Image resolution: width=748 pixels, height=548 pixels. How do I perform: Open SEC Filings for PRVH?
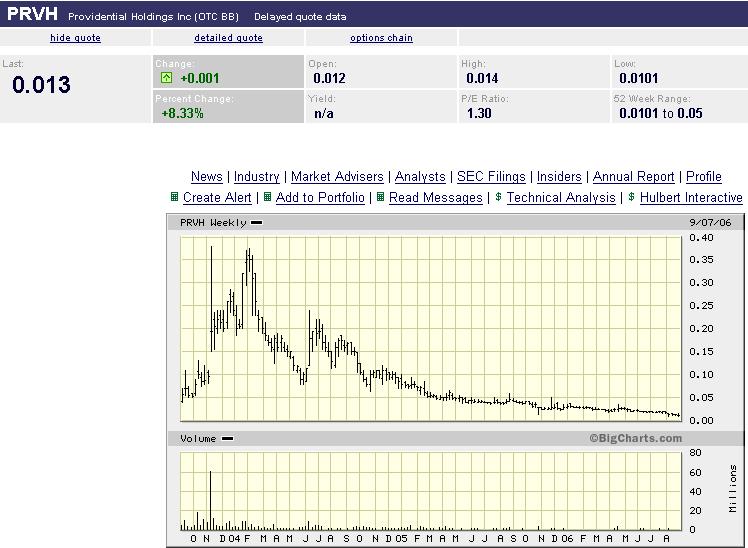pos(491,176)
